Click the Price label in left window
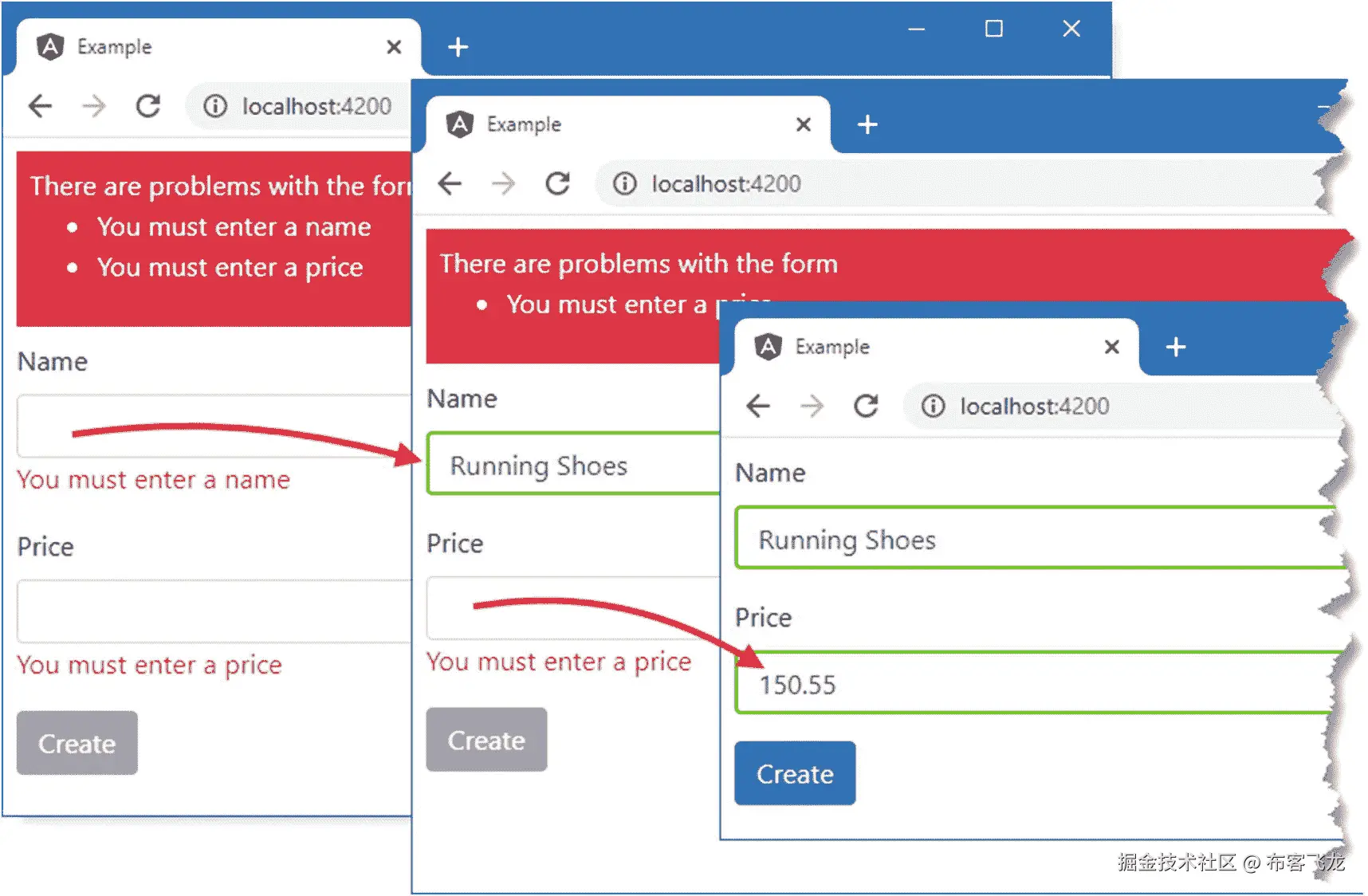 coord(45,547)
